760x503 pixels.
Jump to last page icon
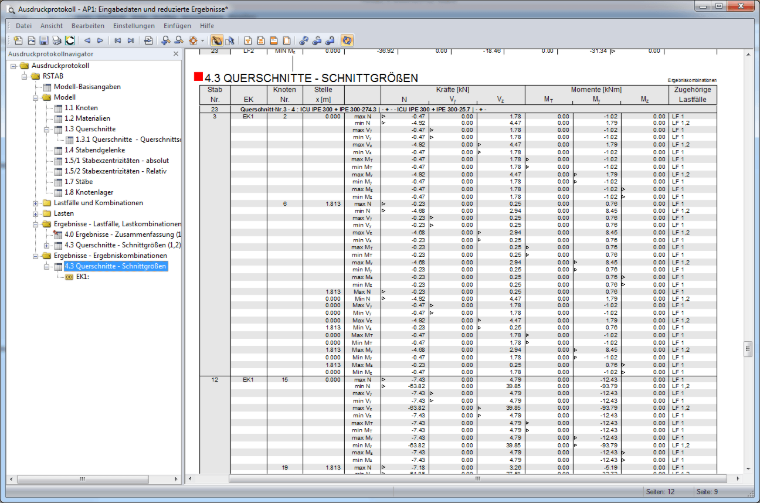(x=131, y=41)
